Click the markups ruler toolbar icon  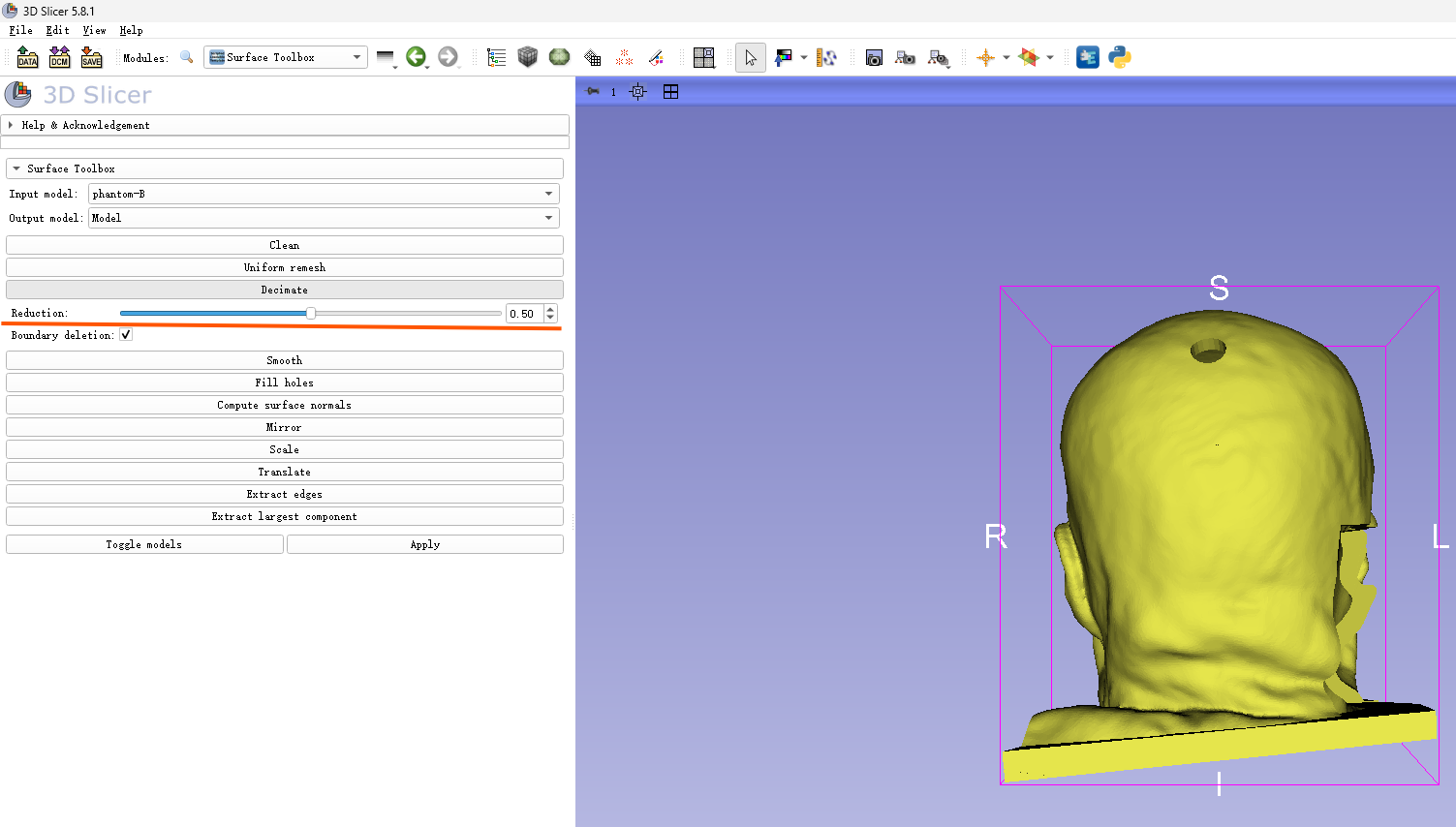(826, 58)
